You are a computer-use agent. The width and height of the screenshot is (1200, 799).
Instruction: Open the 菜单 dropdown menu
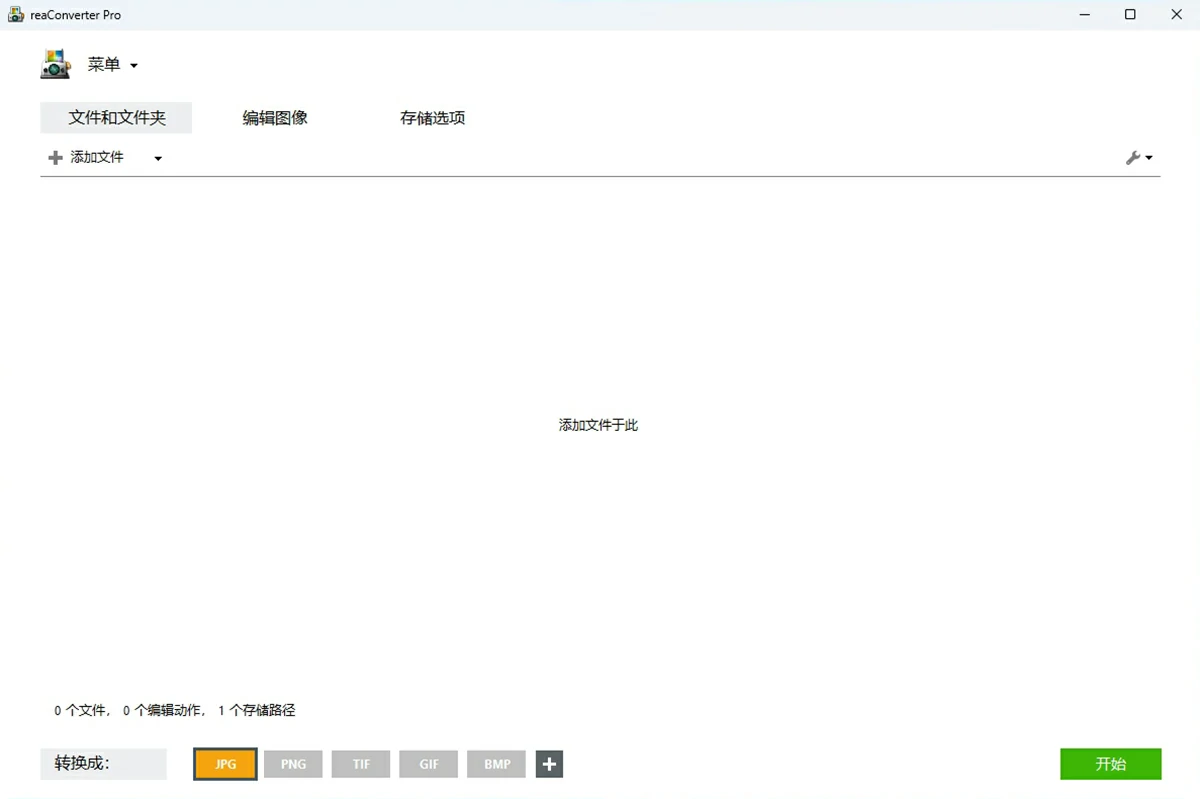112,65
